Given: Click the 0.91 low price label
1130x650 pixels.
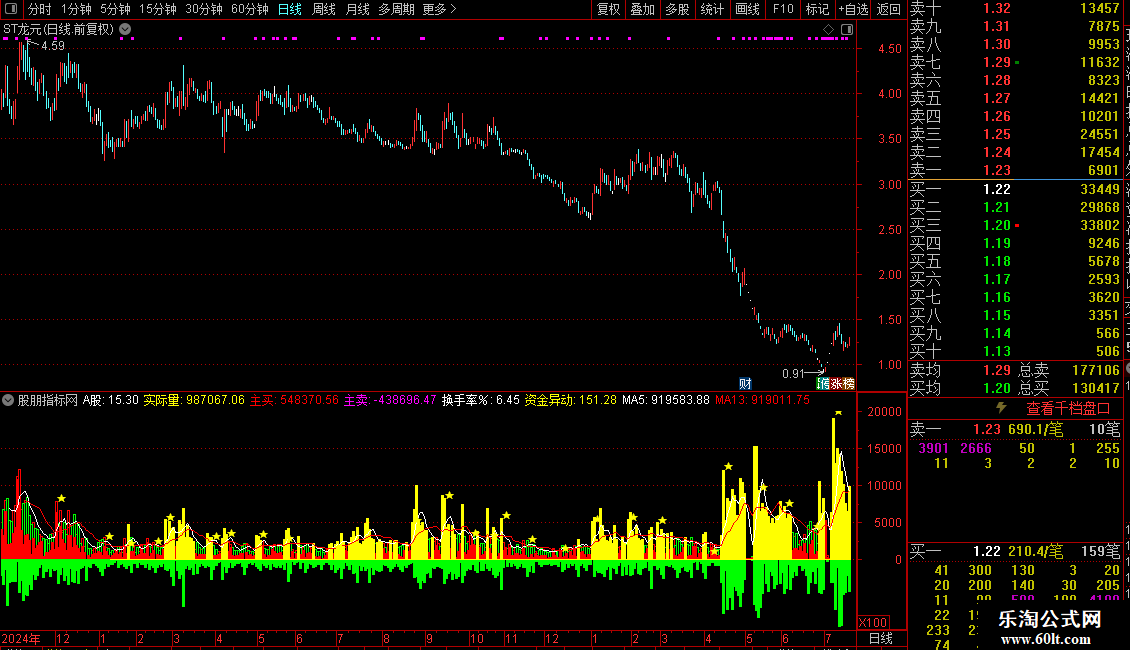Looking at the screenshot, I should click(x=793, y=374).
